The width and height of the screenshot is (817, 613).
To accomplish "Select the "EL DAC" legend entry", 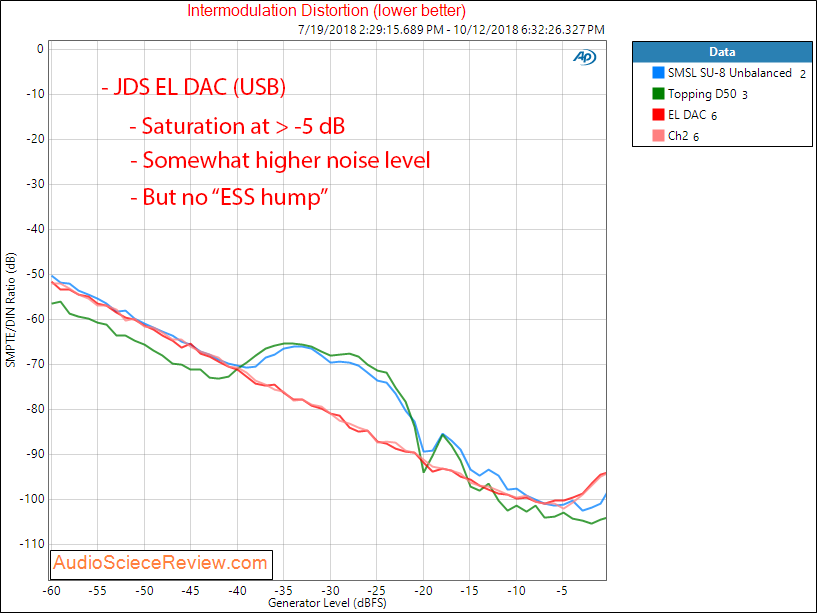I will [x=687, y=115].
